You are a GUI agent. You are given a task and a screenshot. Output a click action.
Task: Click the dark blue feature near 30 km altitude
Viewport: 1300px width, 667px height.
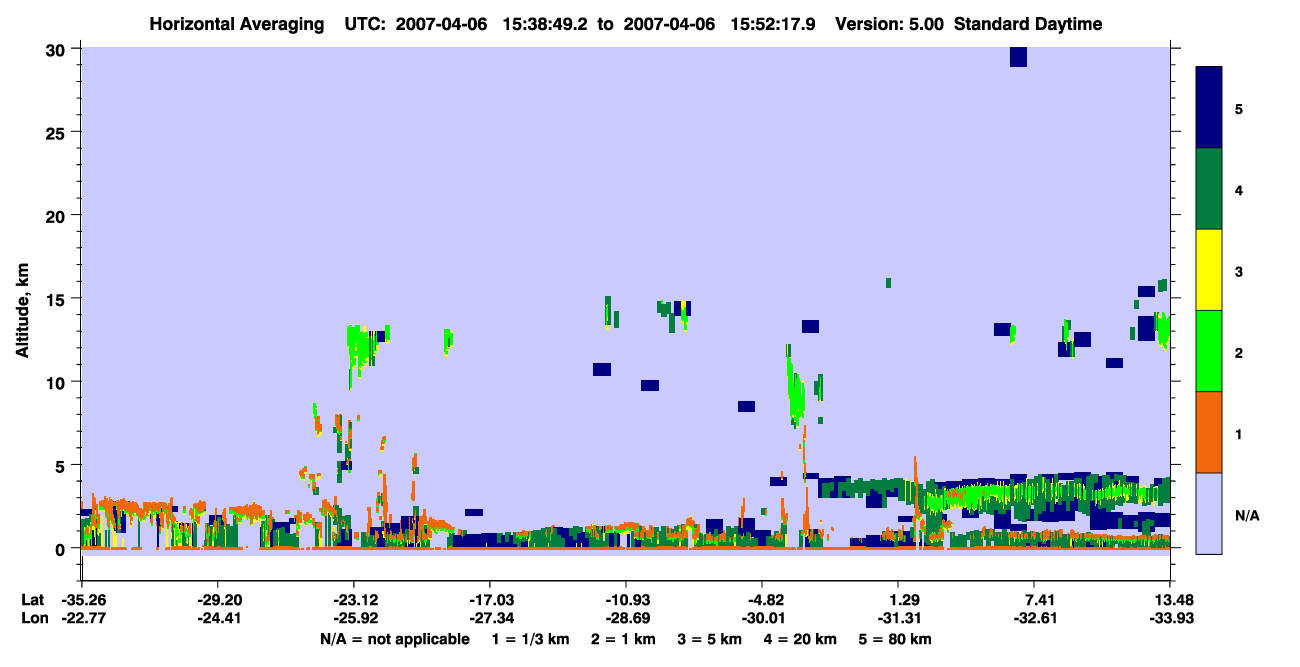tap(1018, 57)
